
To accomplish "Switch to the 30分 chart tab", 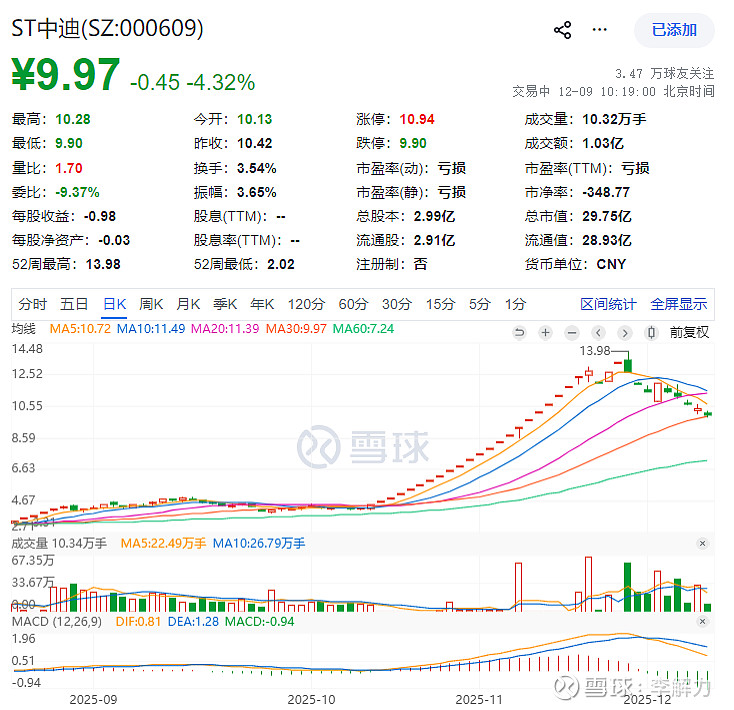I will click(x=397, y=304).
